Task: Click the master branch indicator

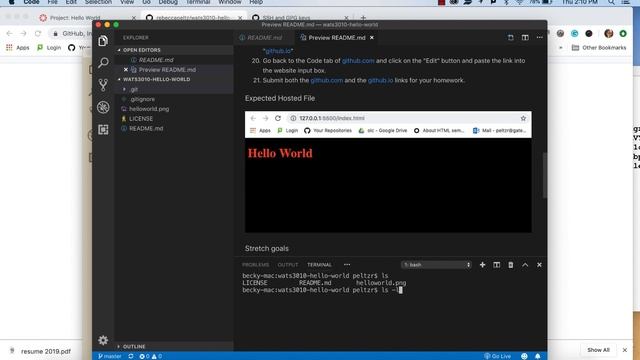Action: point(109,356)
